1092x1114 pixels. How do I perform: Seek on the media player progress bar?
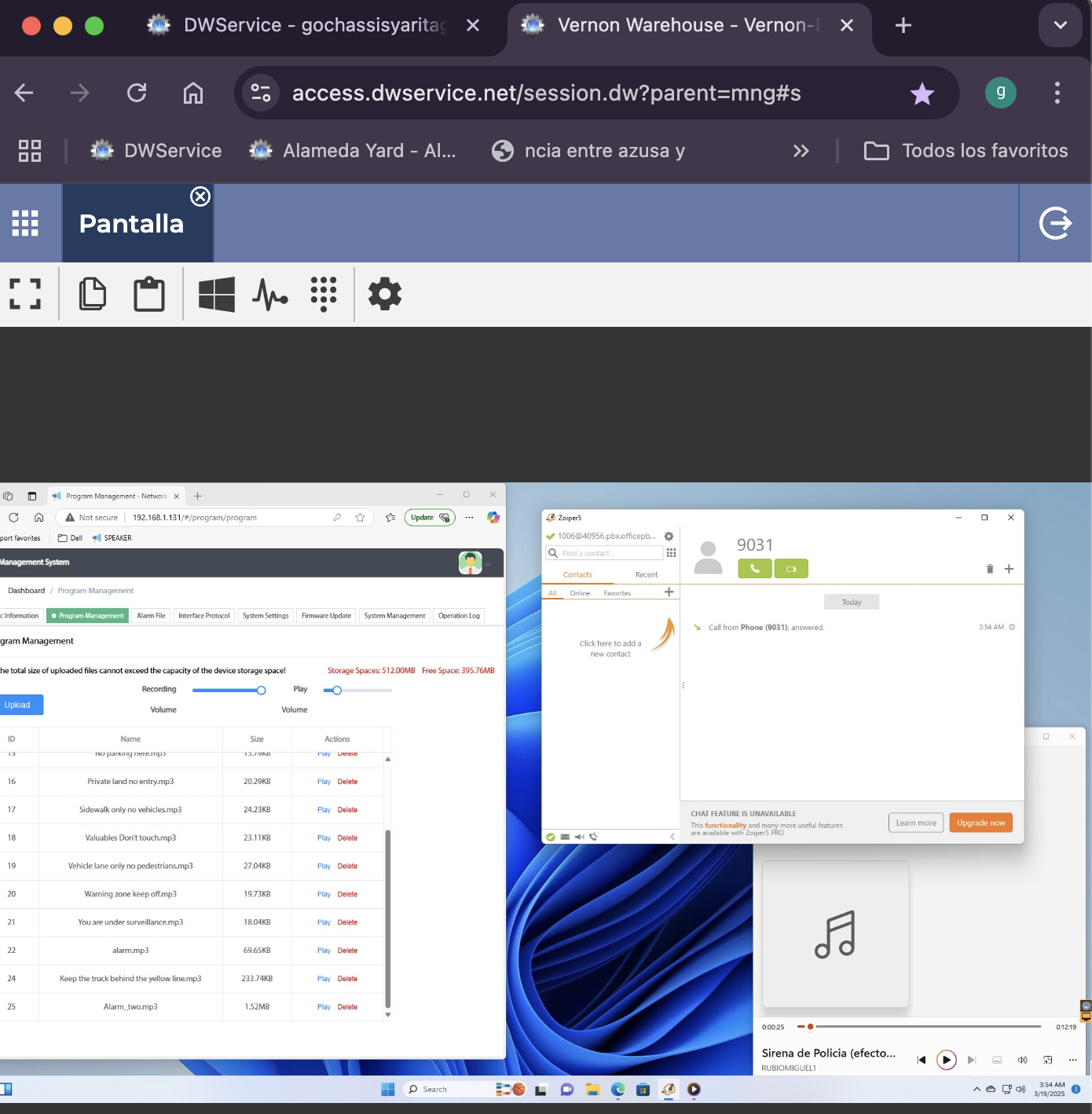pyautogui.click(x=919, y=1026)
